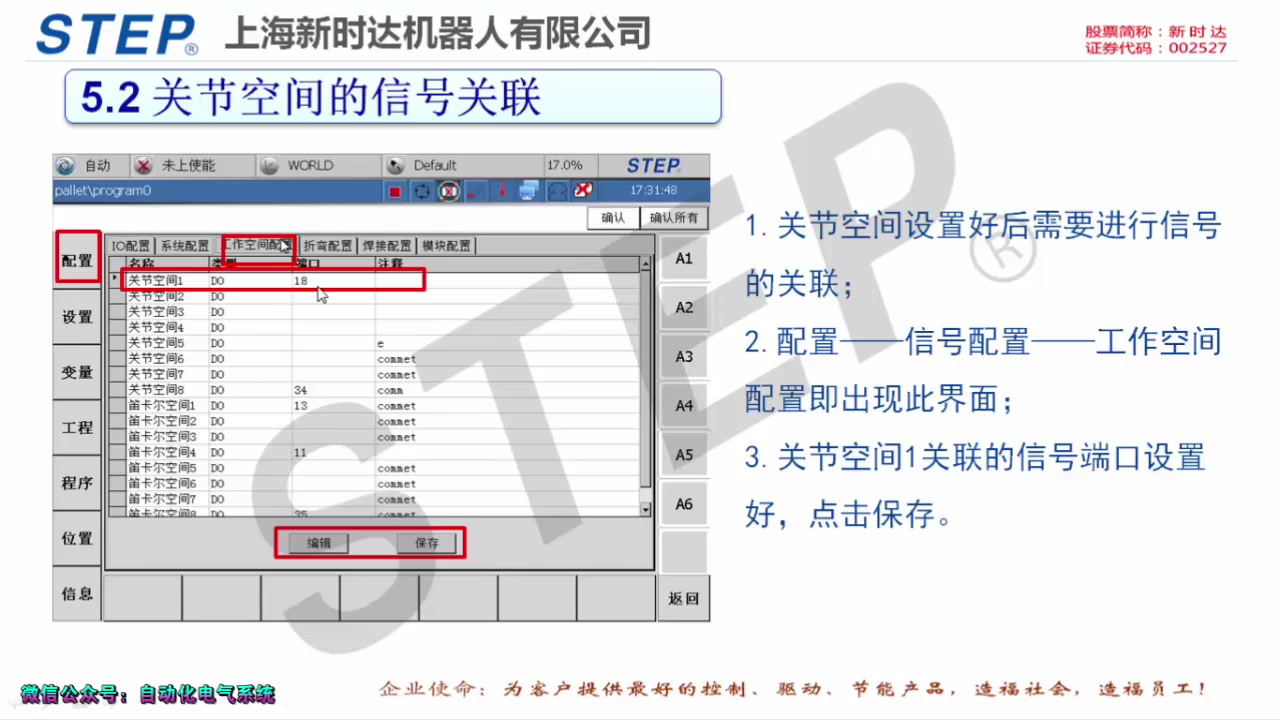Click the Default tool icon
Viewport: 1280px width, 720px height.
pyautogui.click(x=395, y=166)
